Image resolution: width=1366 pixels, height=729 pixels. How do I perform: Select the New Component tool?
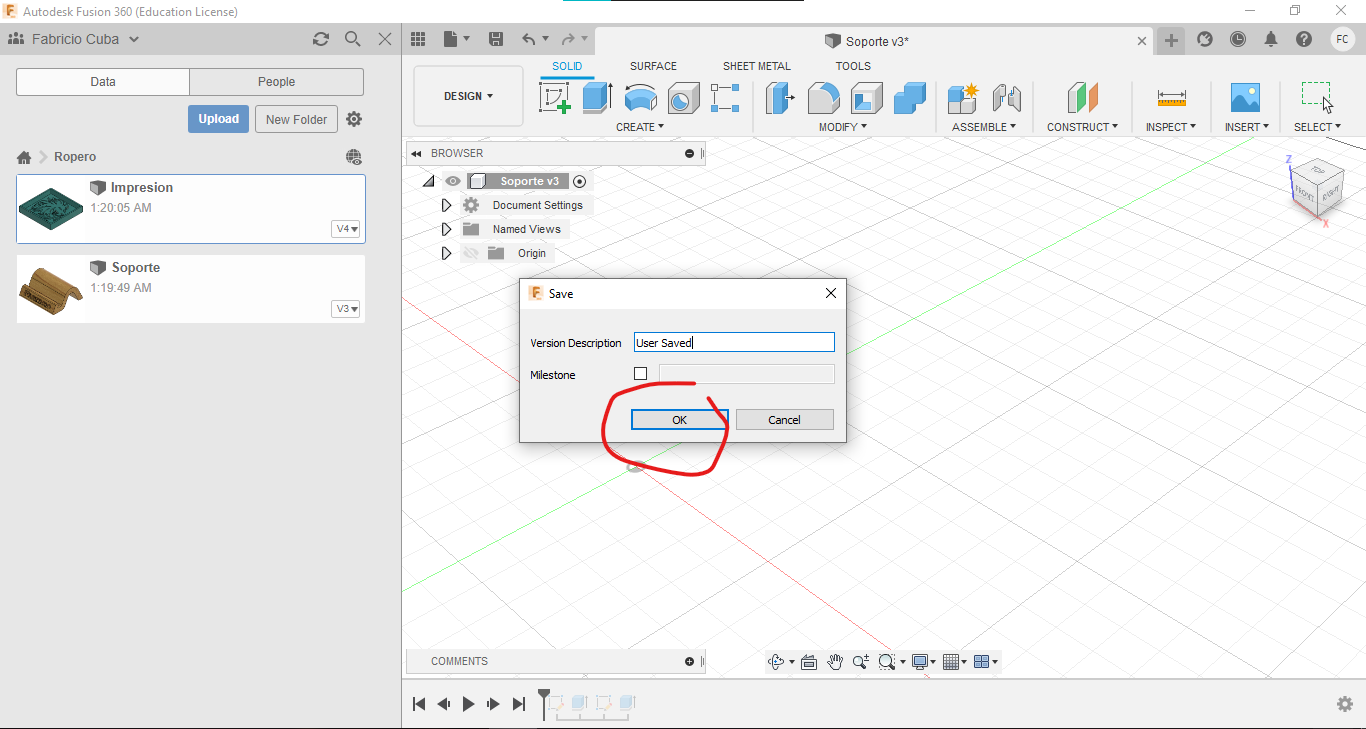click(963, 98)
